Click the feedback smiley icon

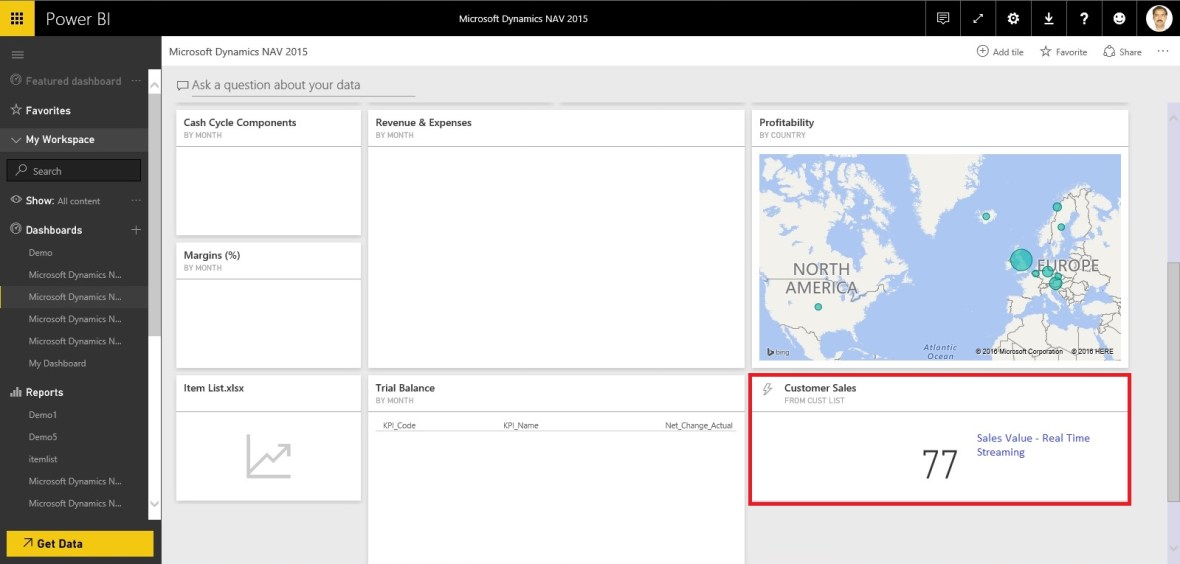(x=1119, y=18)
